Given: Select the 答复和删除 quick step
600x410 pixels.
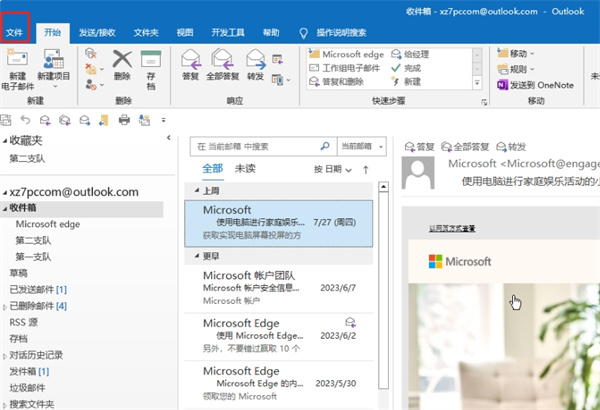Looking at the screenshot, I should (336, 82).
